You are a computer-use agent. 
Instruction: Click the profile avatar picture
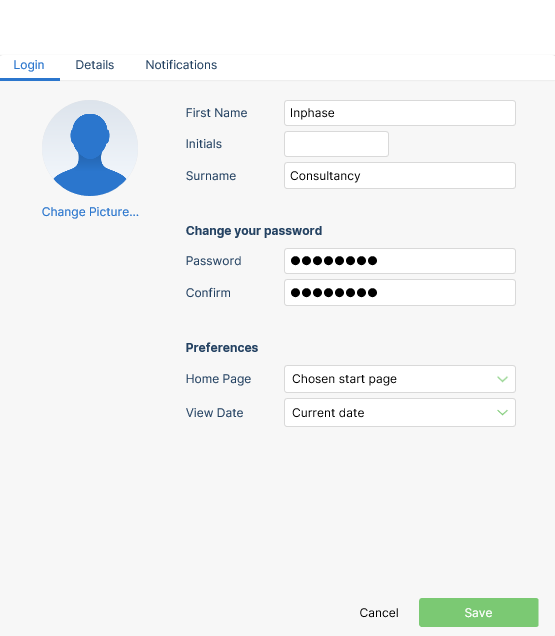(x=90, y=148)
